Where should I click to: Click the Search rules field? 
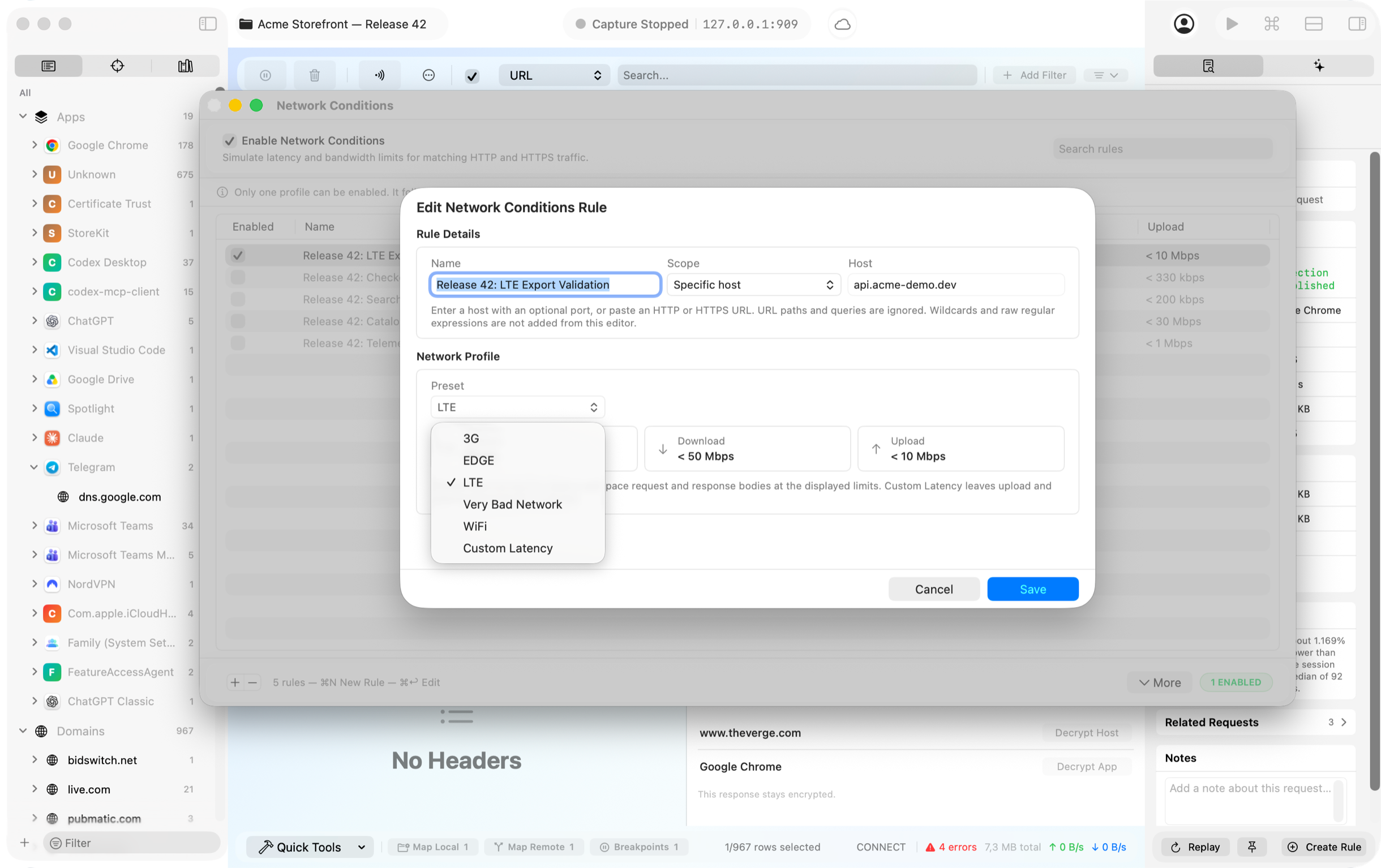pyautogui.click(x=1163, y=148)
